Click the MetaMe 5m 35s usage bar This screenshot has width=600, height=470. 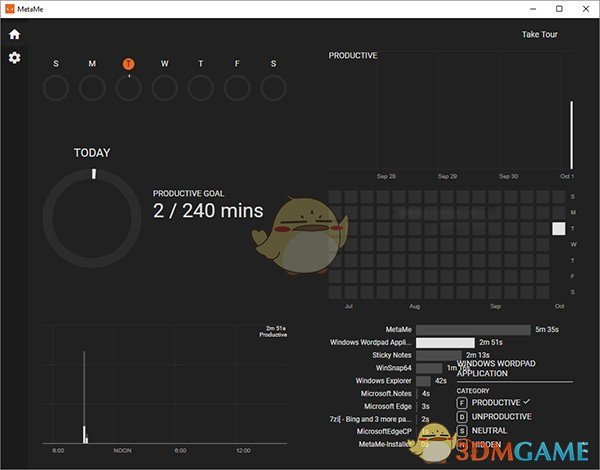point(473,330)
